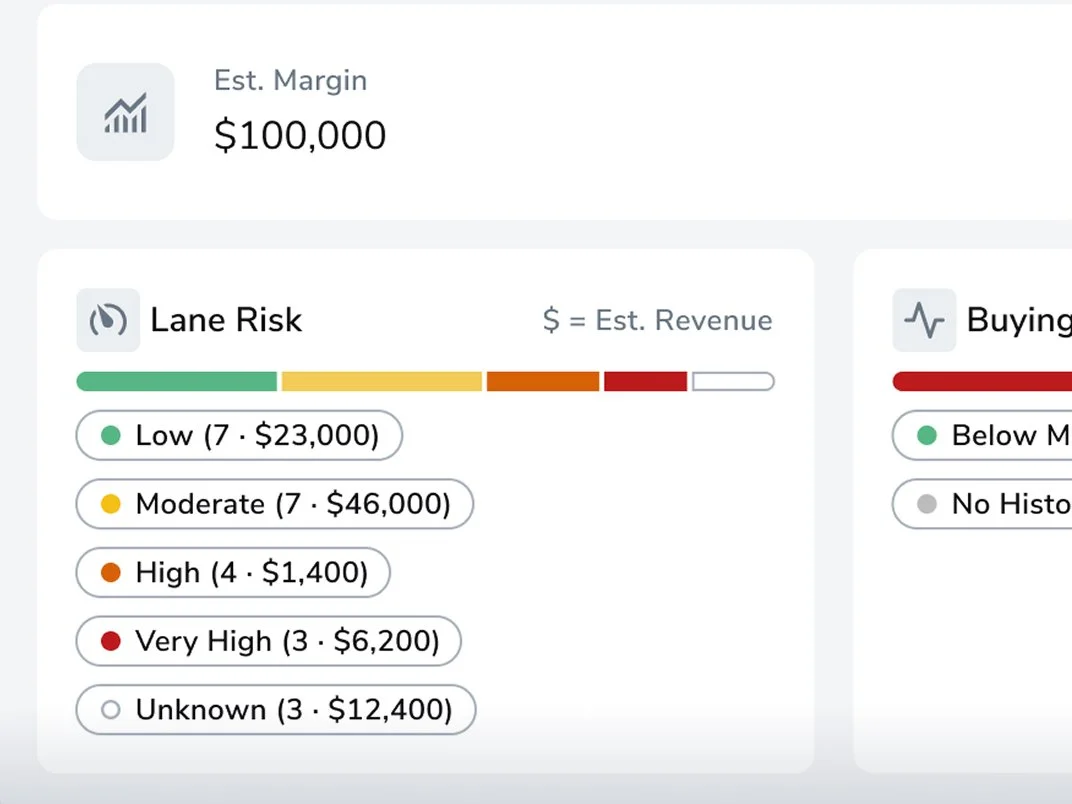Click the red bar in the Buying card
1072x804 pixels.
pyautogui.click(x=982, y=381)
